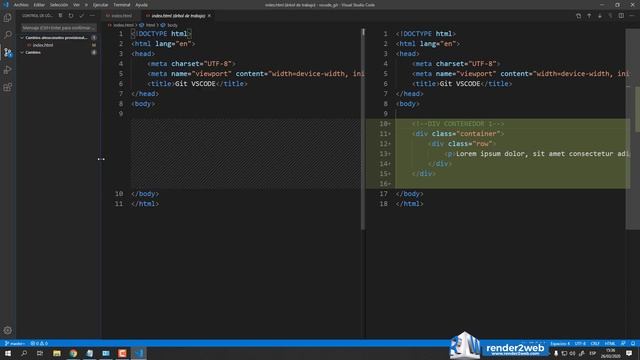Open the Source Control view in activity bar
The height and width of the screenshot is (360, 640).
coord(7,53)
